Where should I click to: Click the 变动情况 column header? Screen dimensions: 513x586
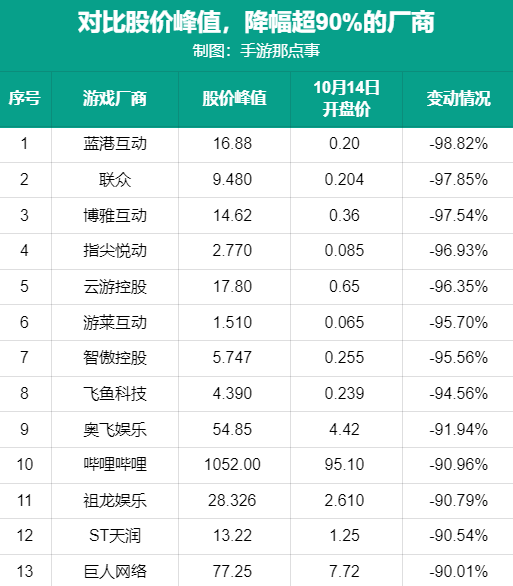[x=458, y=99]
